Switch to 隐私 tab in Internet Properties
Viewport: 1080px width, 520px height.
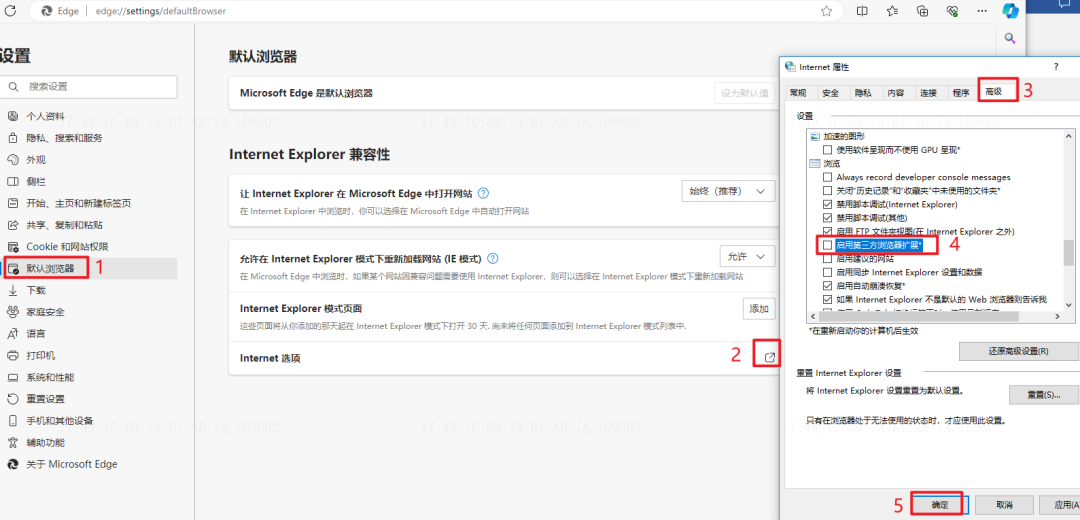(x=863, y=92)
